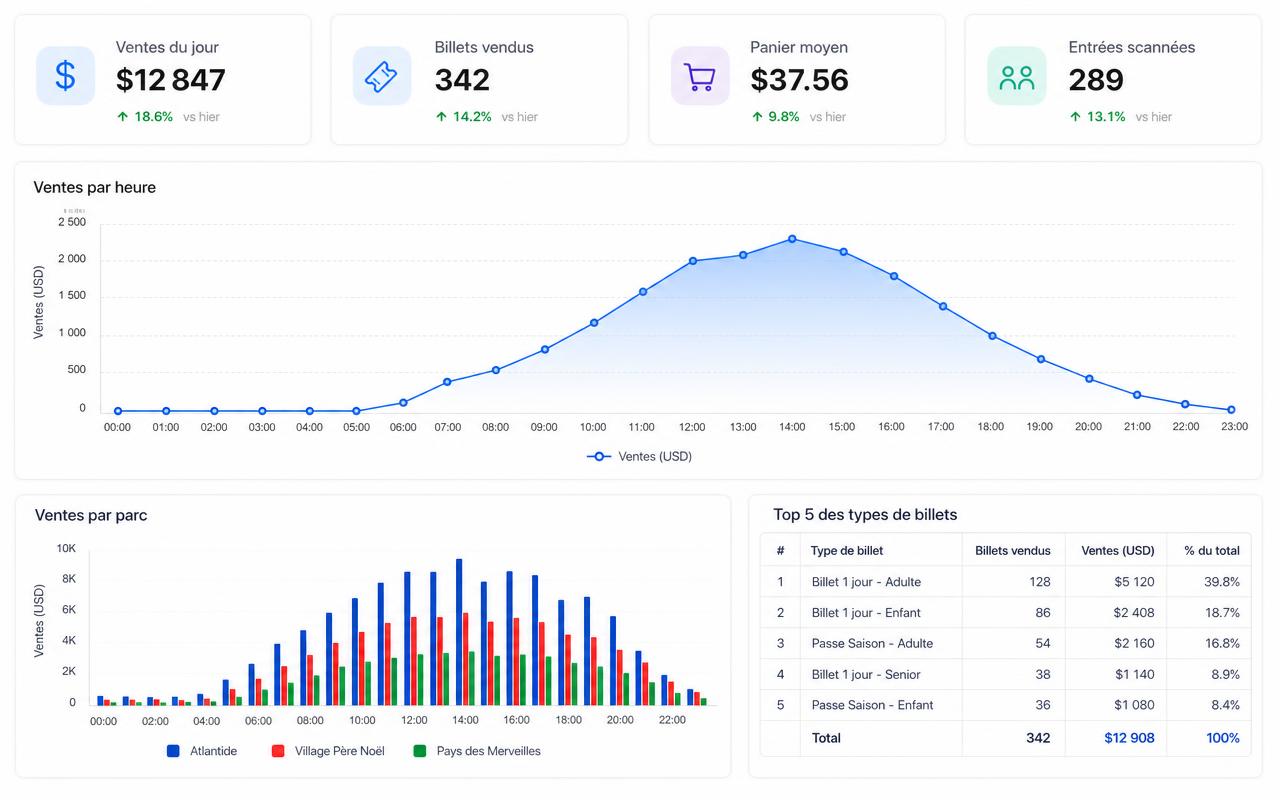Click the shopping cart icon on Panier moyen card
This screenshot has height=800, width=1280.
[699, 76]
